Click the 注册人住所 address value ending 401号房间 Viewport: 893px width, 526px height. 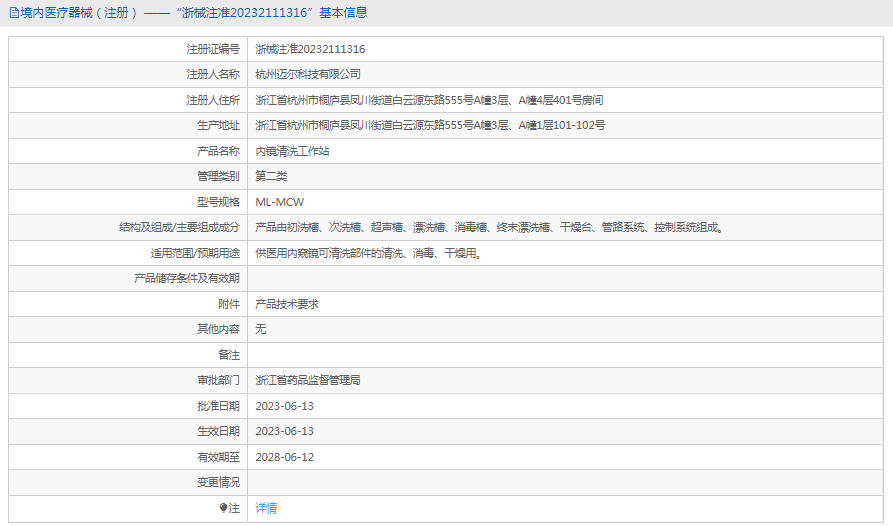pos(429,100)
